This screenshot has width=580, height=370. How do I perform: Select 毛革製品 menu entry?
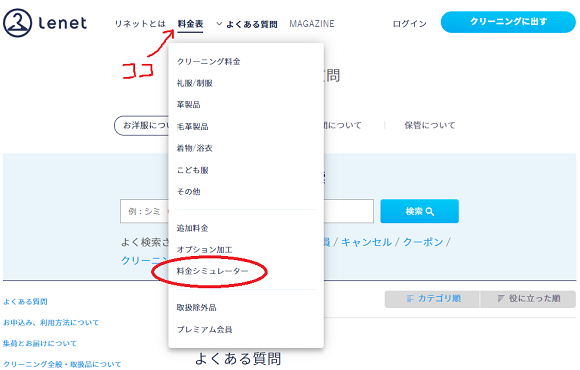(192, 127)
